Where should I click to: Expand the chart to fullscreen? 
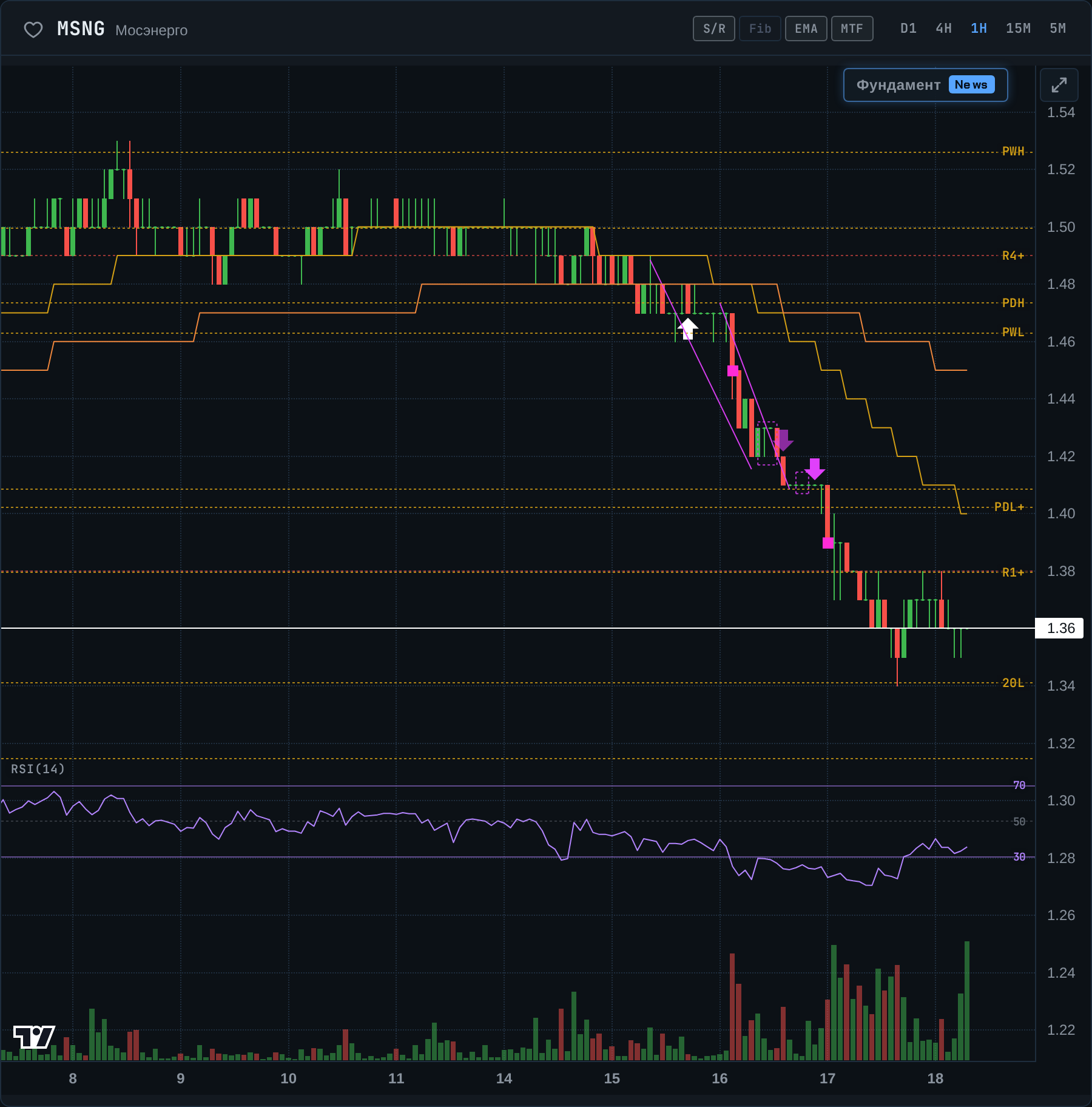click(x=1059, y=85)
